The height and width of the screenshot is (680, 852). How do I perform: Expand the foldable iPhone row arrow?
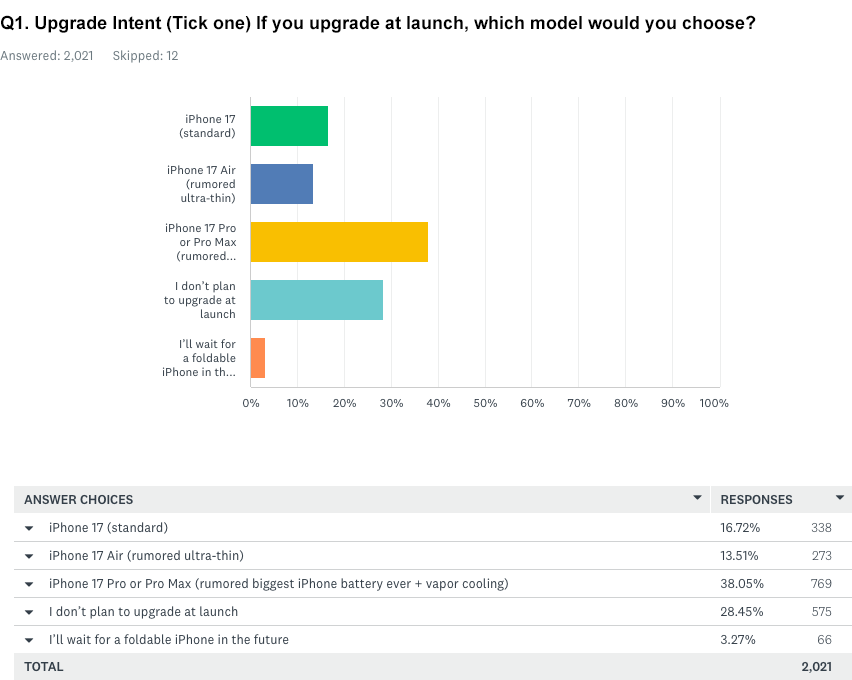click(x=29, y=640)
